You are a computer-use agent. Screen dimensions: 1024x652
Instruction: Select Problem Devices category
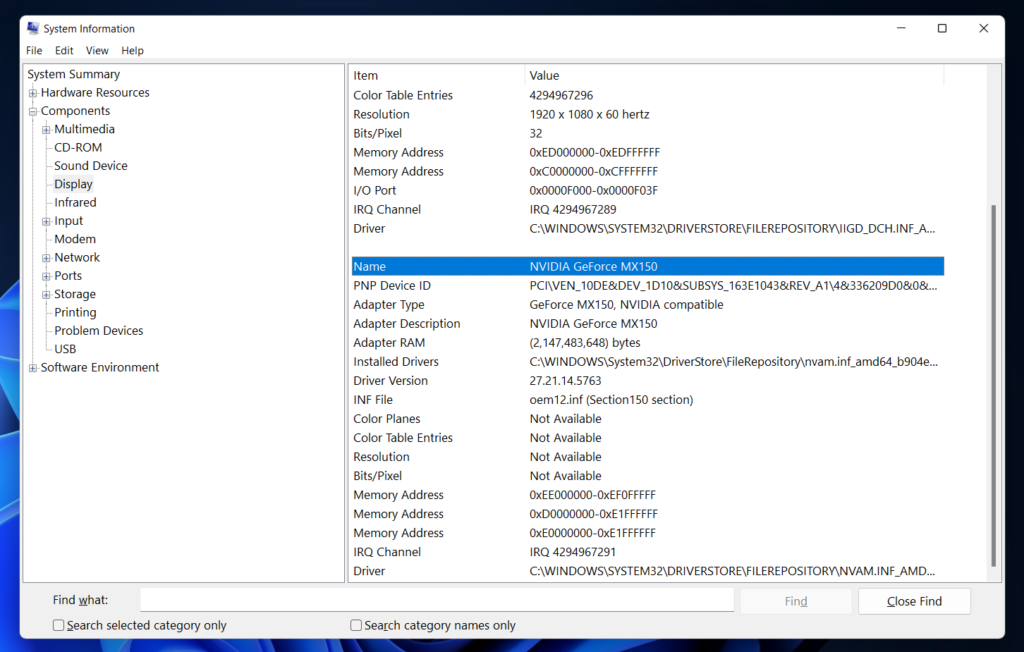pos(98,331)
